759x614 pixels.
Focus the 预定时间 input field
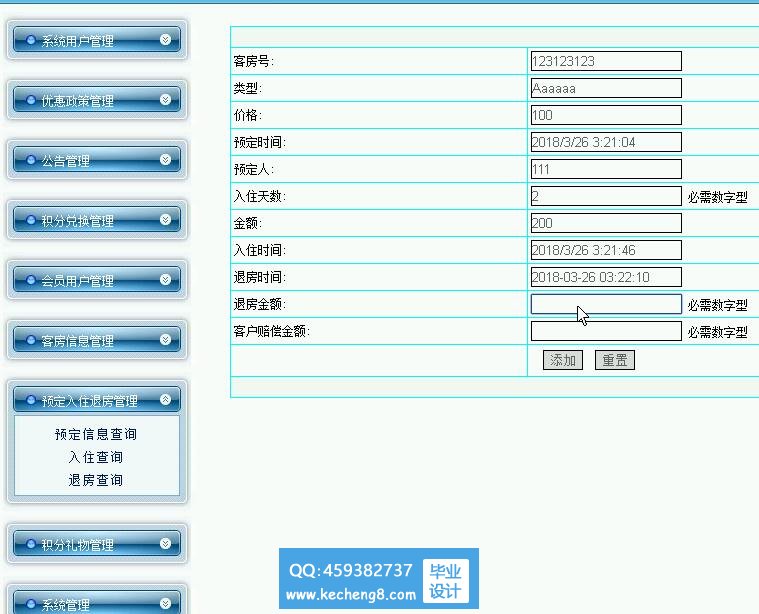pyautogui.click(x=606, y=142)
